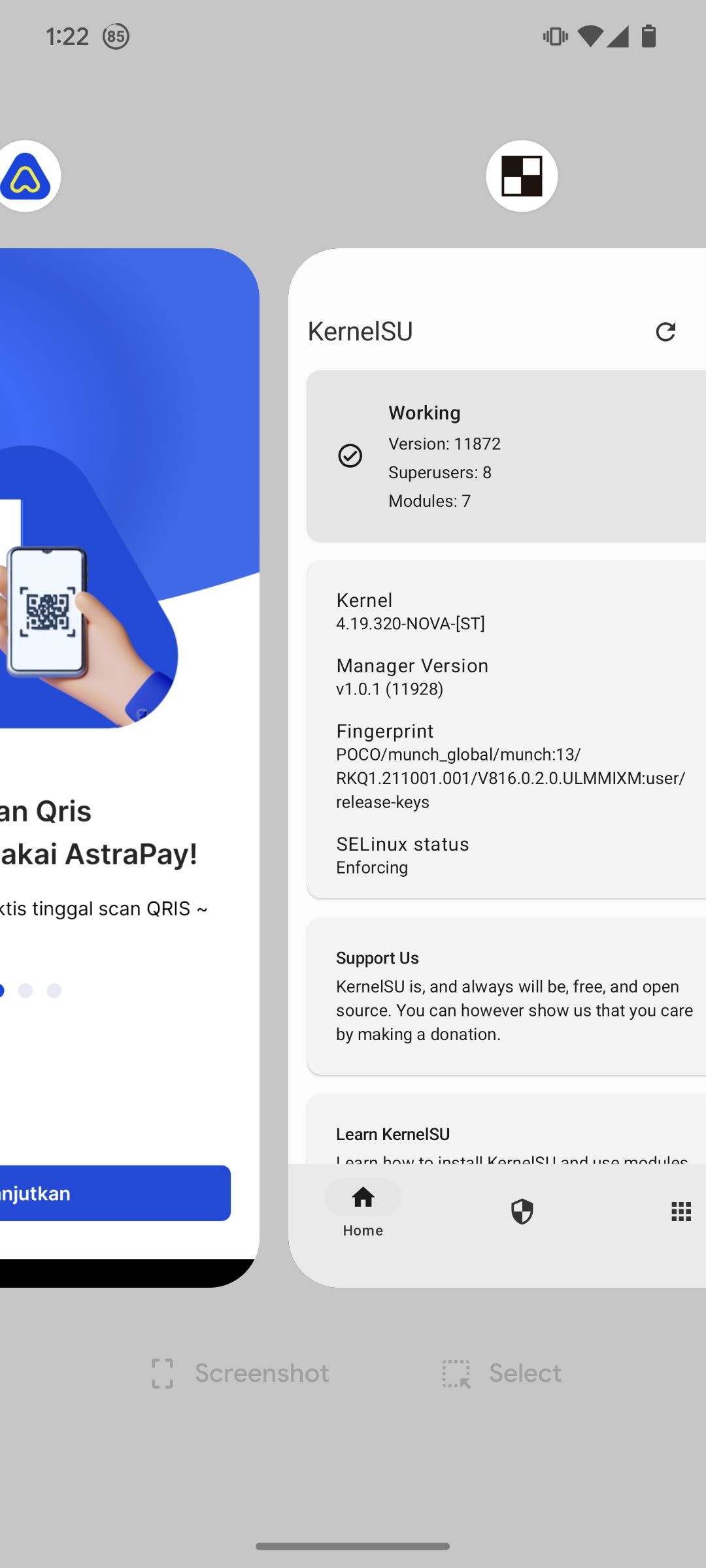Open the AstraPay app preview thumbnail
Viewport: 706px width, 1568px height.
point(129,768)
